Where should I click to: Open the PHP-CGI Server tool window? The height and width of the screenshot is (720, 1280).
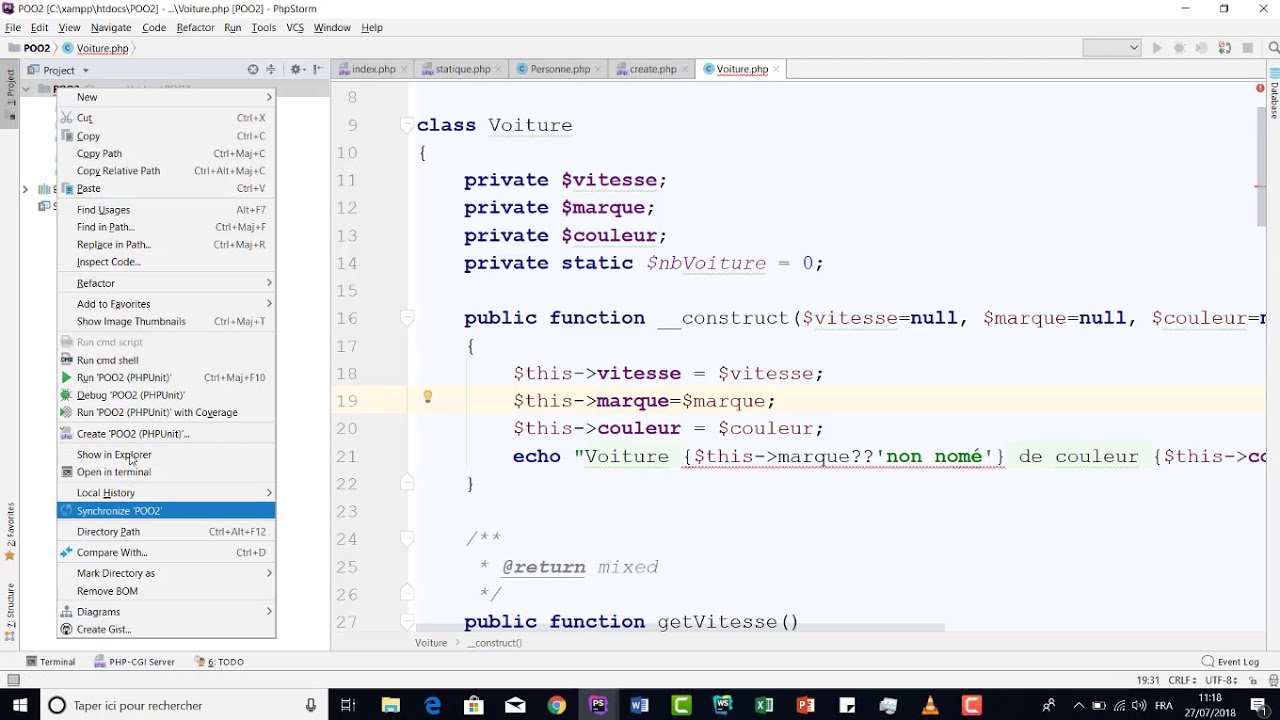(134, 661)
